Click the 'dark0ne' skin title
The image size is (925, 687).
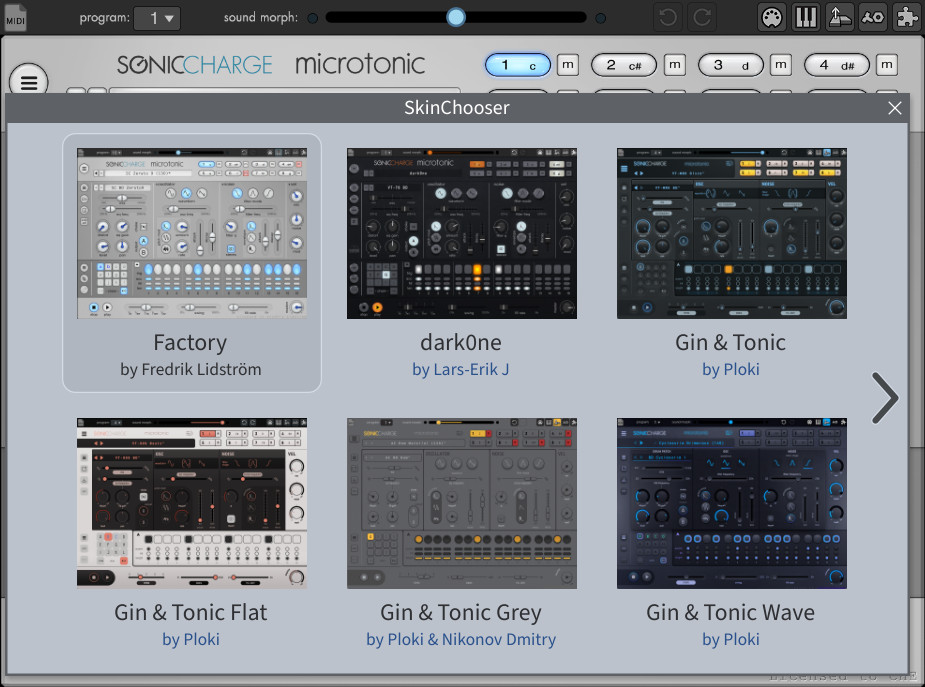tap(461, 343)
